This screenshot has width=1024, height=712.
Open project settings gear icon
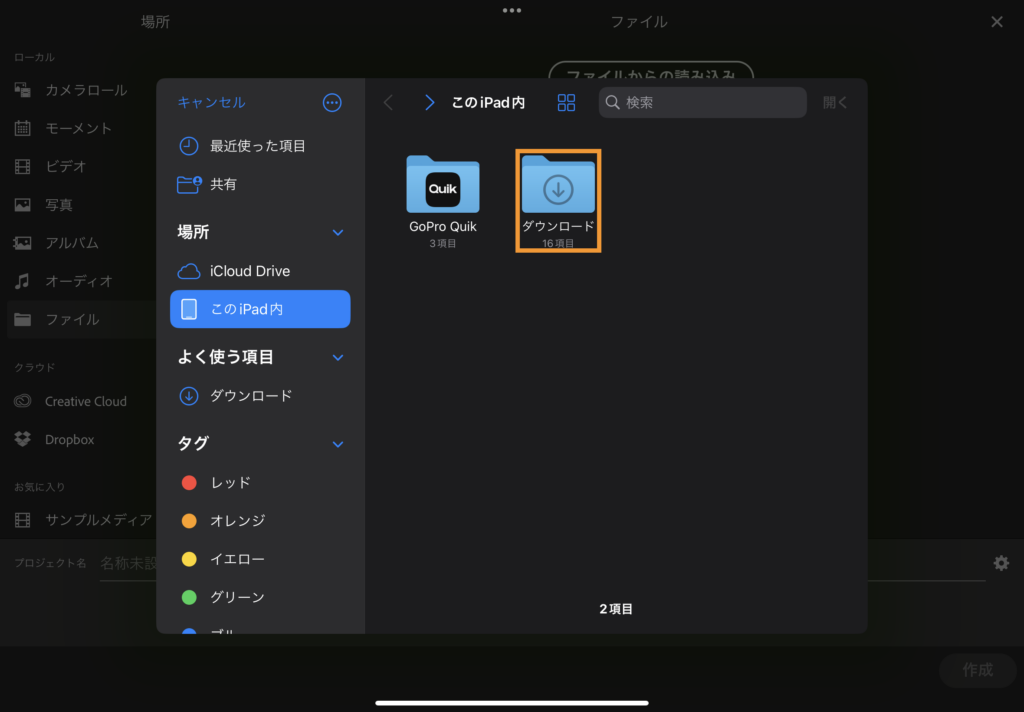(x=1000, y=563)
